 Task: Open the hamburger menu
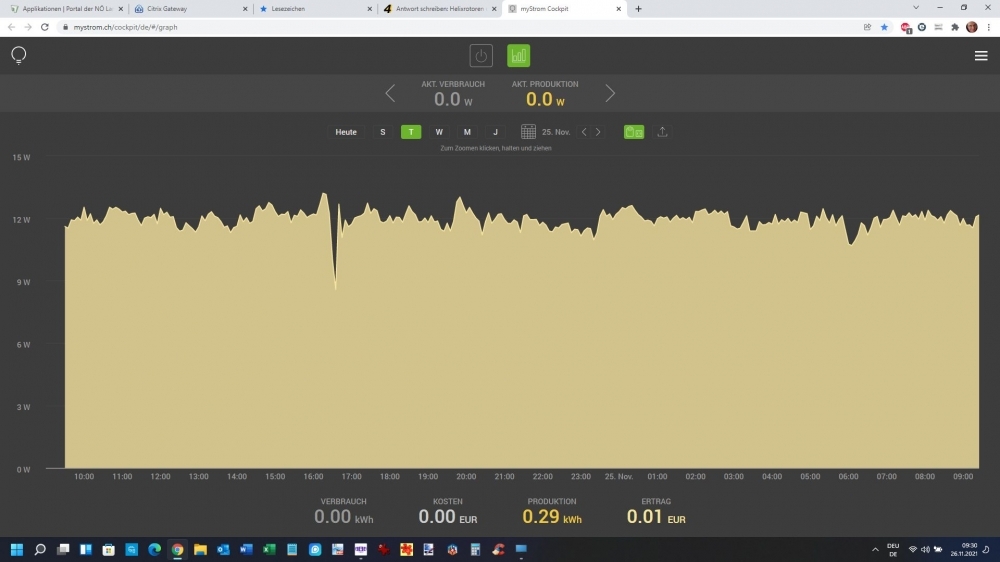(980, 56)
